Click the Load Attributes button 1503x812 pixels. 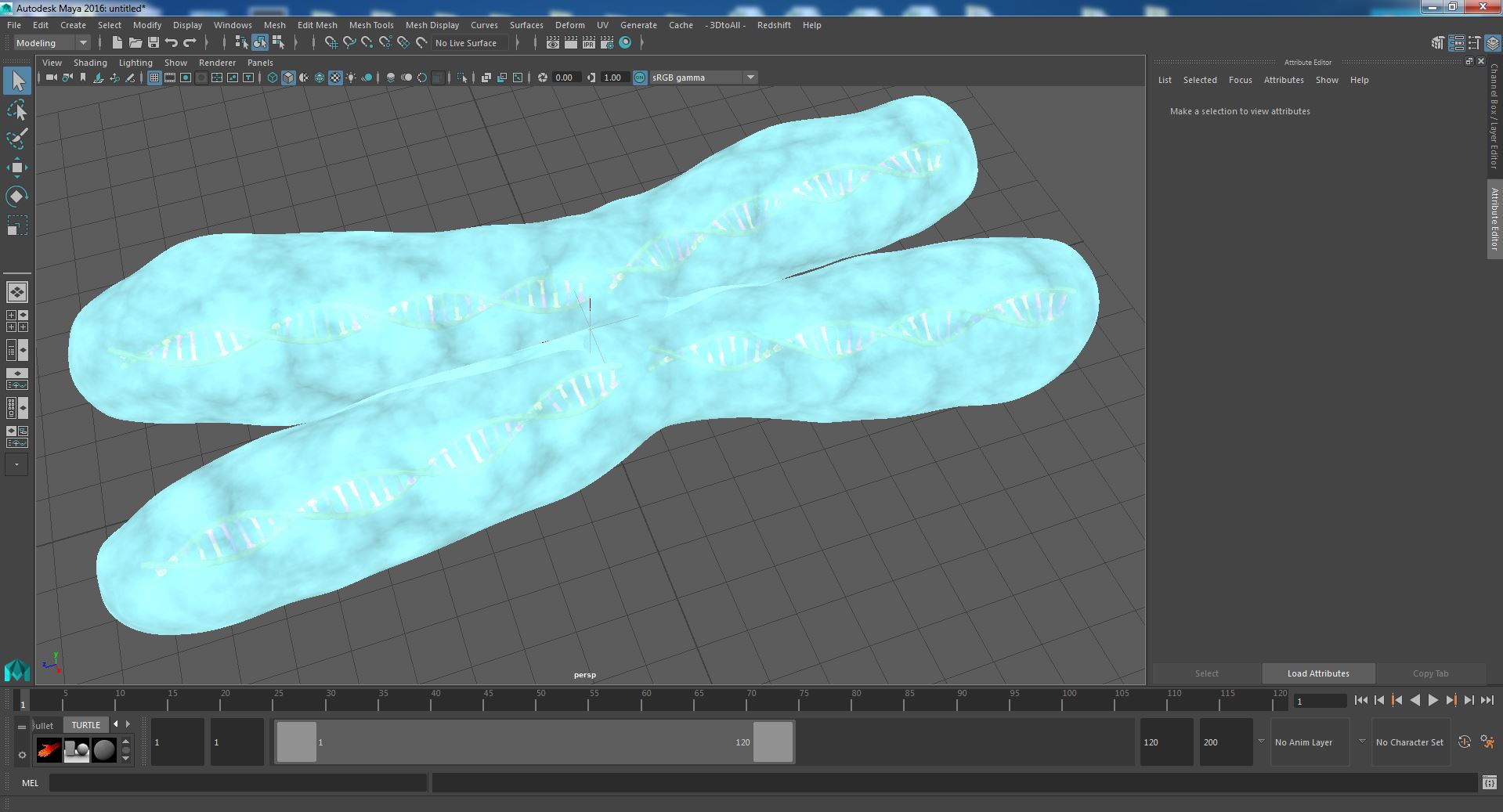1318,673
